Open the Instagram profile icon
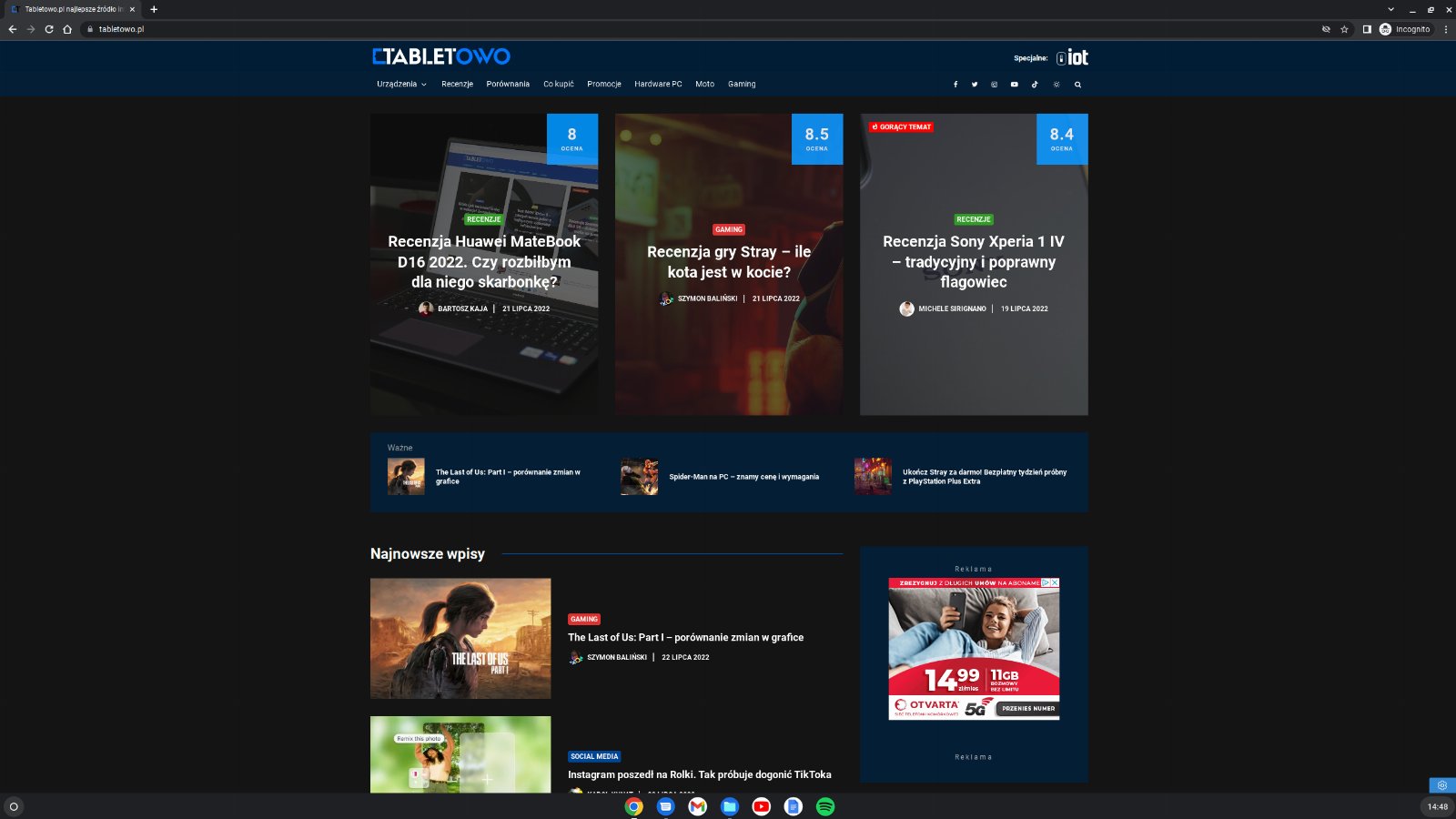The image size is (1456, 819). click(994, 85)
